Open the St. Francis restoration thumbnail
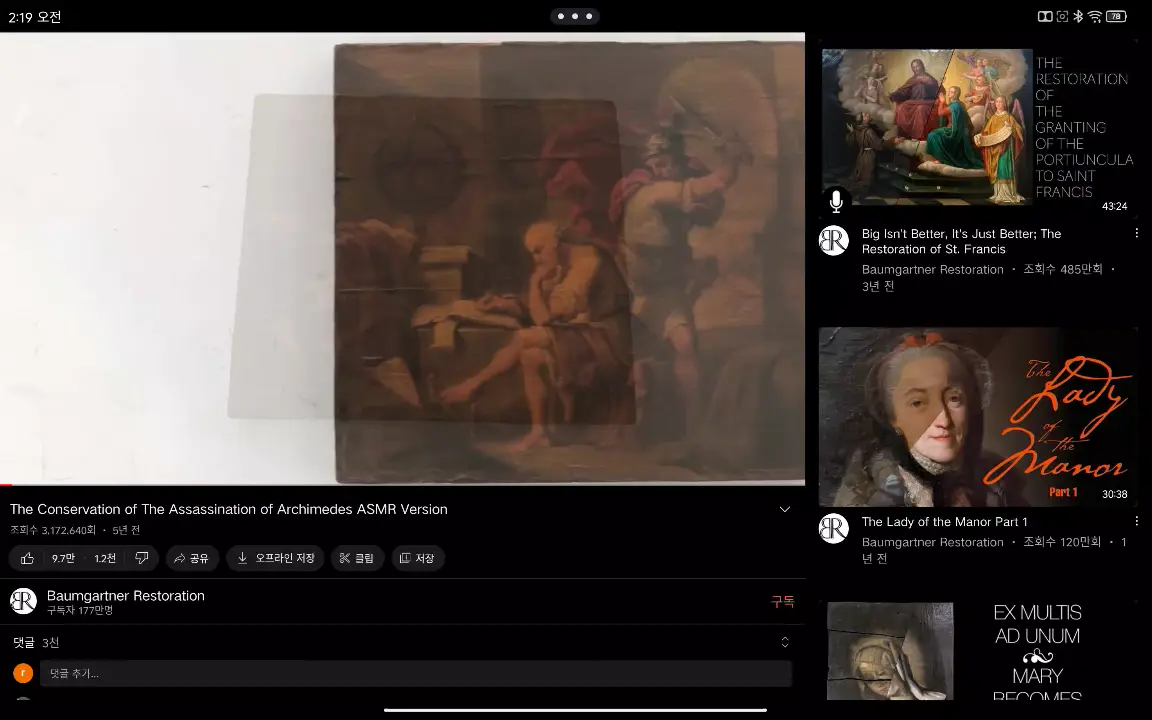This screenshot has width=1152, height=720. tap(978, 129)
